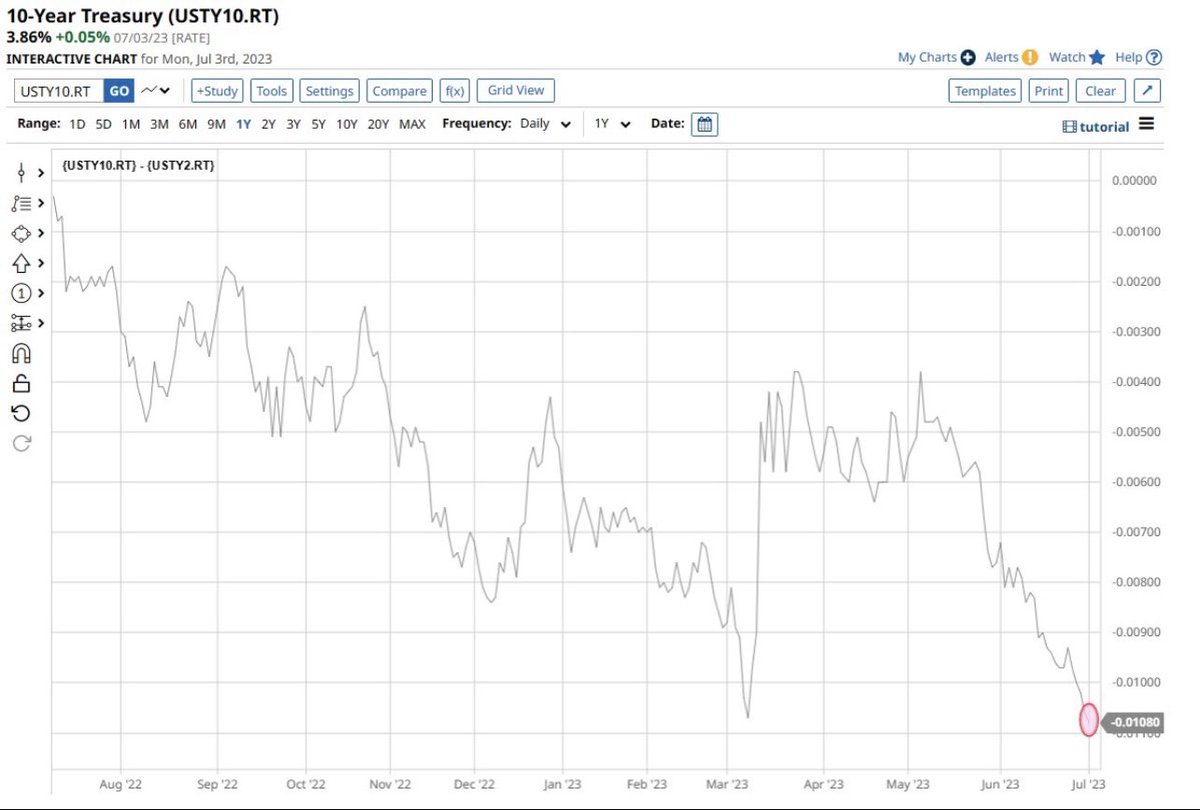Click the Print button
This screenshot has width=1200, height=810.
[x=1048, y=91]
